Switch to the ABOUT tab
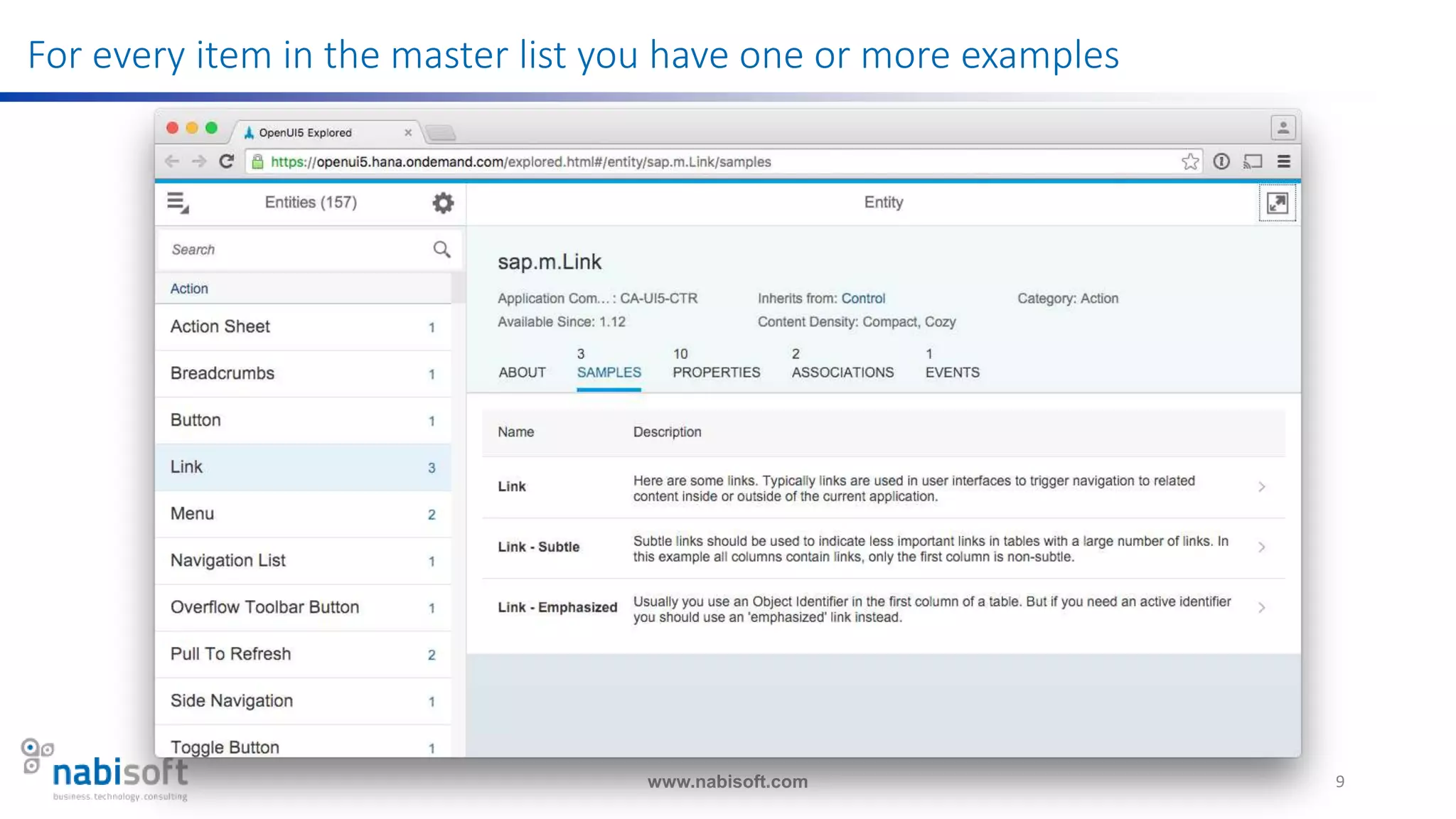 click(523, 372)
